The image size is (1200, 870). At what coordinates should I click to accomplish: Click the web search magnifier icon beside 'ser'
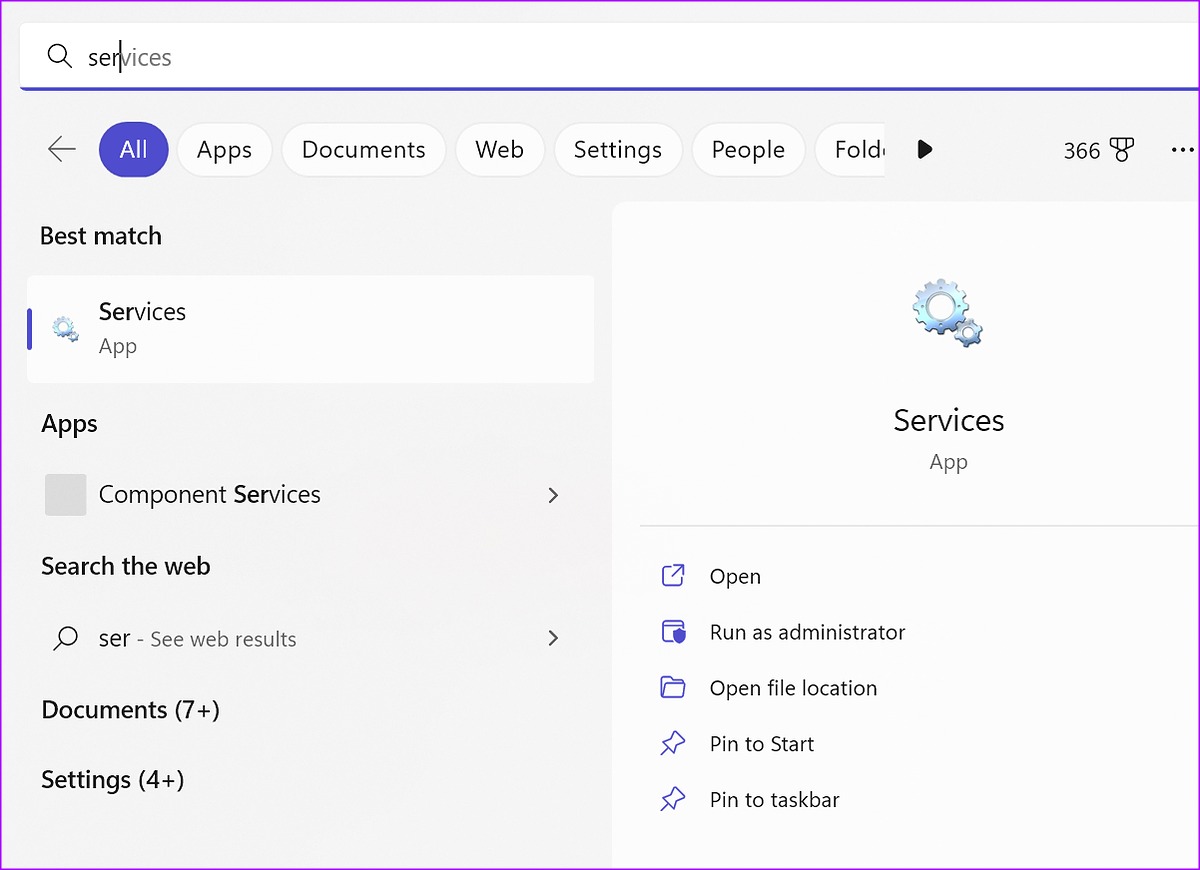click(65, 638)
